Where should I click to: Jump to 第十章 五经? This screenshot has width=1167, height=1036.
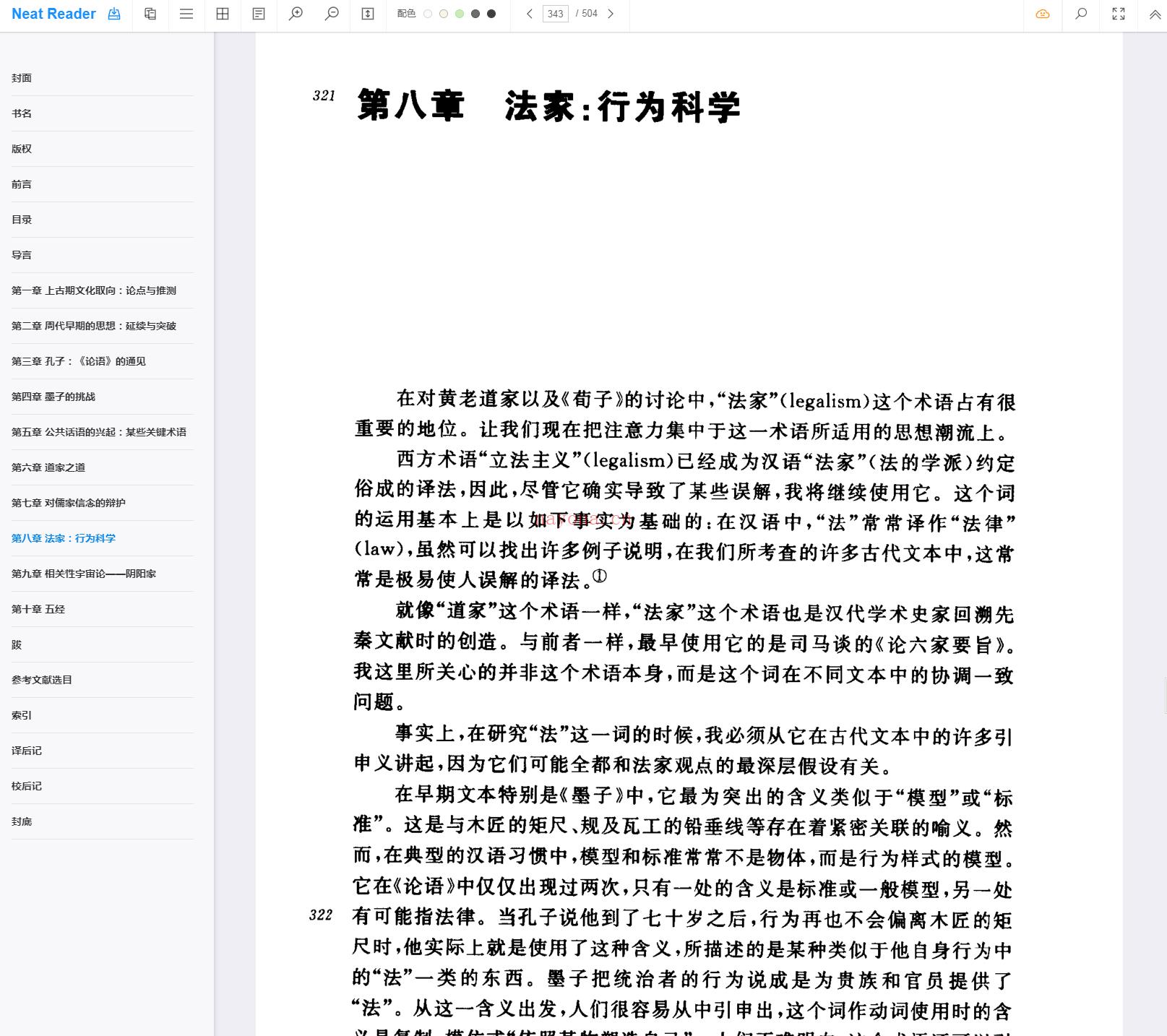(38, 609)
